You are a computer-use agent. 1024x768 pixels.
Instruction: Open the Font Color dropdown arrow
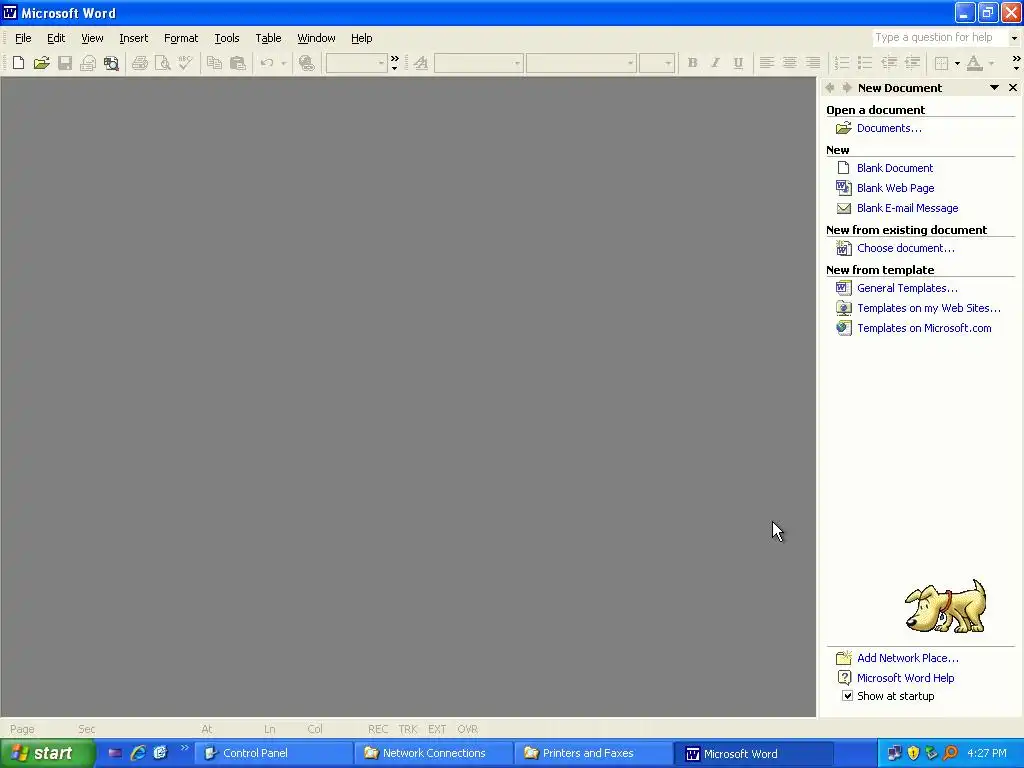click(991, 63)
